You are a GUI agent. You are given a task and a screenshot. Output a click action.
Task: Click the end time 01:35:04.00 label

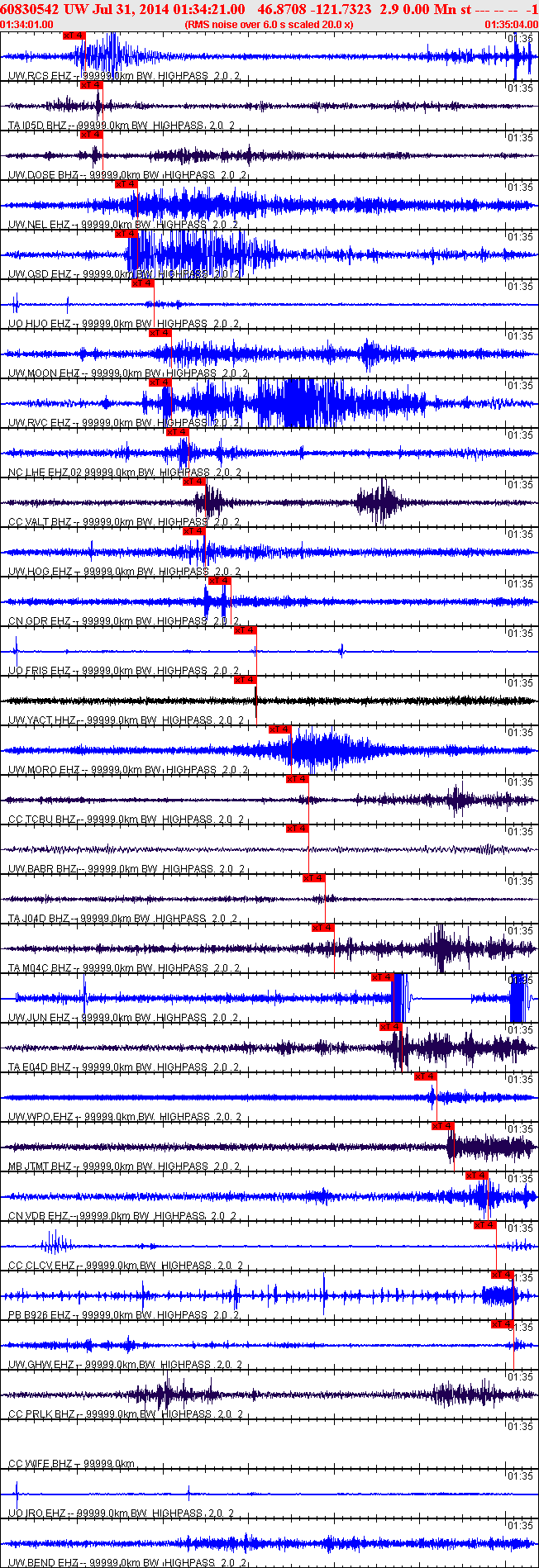click(x=512, y=25)
